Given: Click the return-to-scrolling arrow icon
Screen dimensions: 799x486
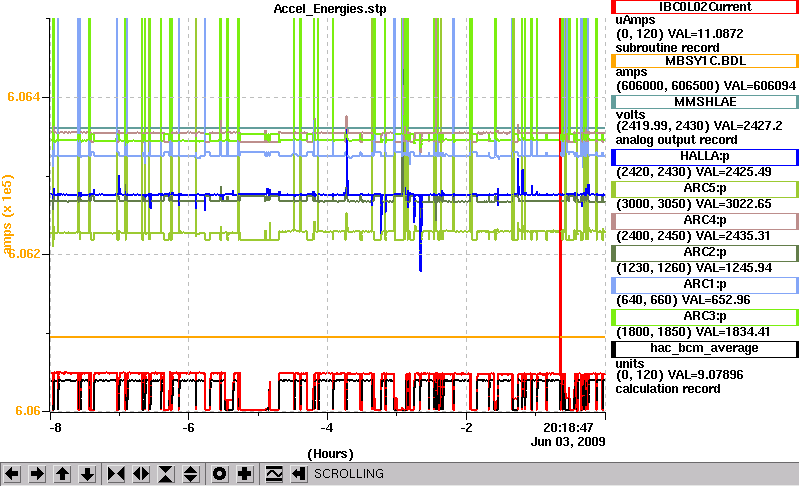Looking at the screenshot, I should [x=299, y=474].
